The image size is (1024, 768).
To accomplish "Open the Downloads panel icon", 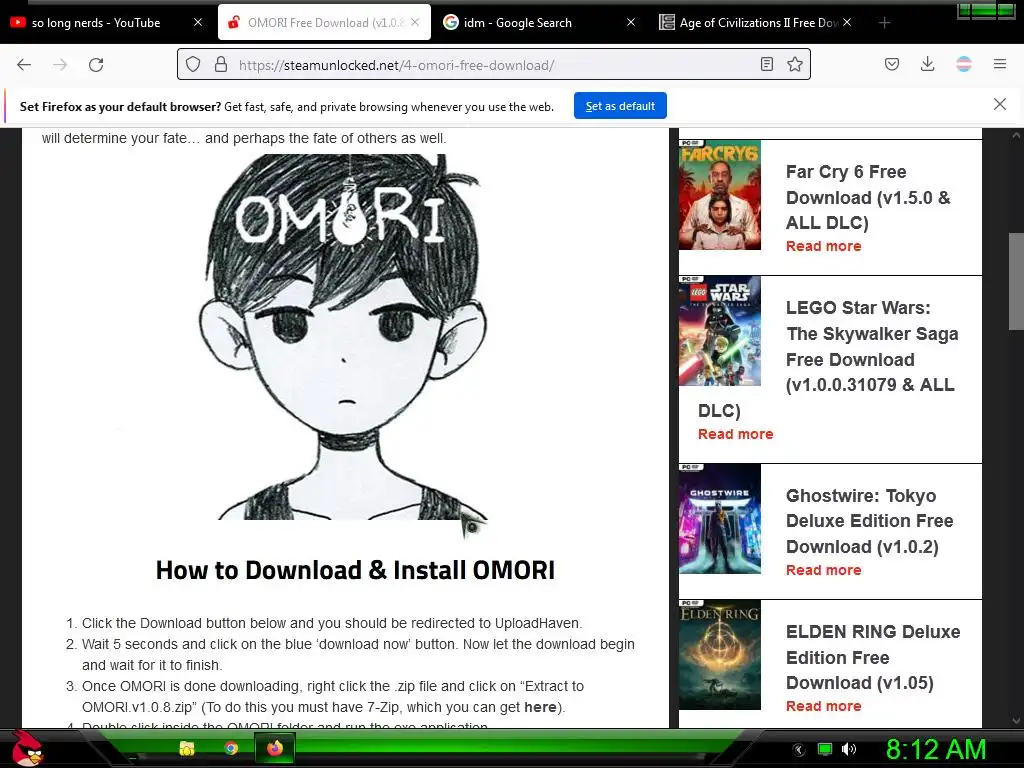I will 927,64.
